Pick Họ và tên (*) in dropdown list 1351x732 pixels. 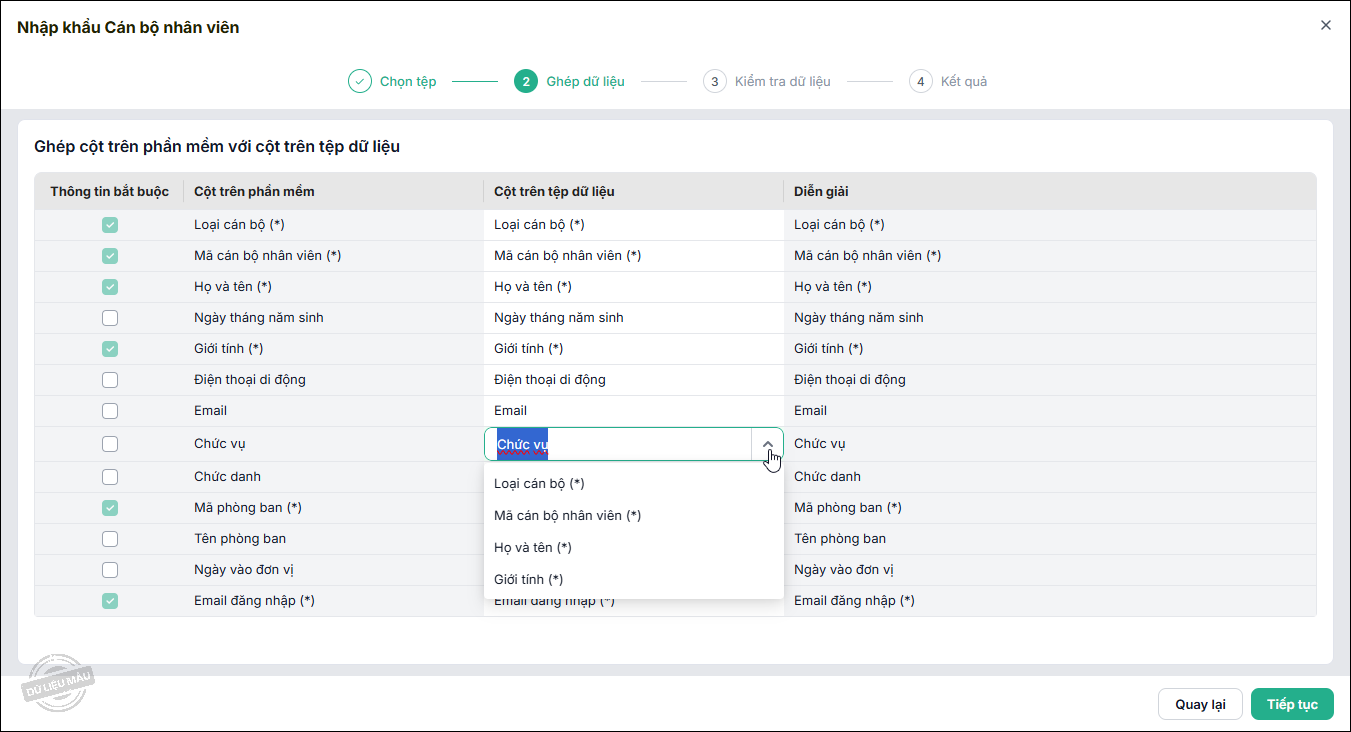click(533, 548)
